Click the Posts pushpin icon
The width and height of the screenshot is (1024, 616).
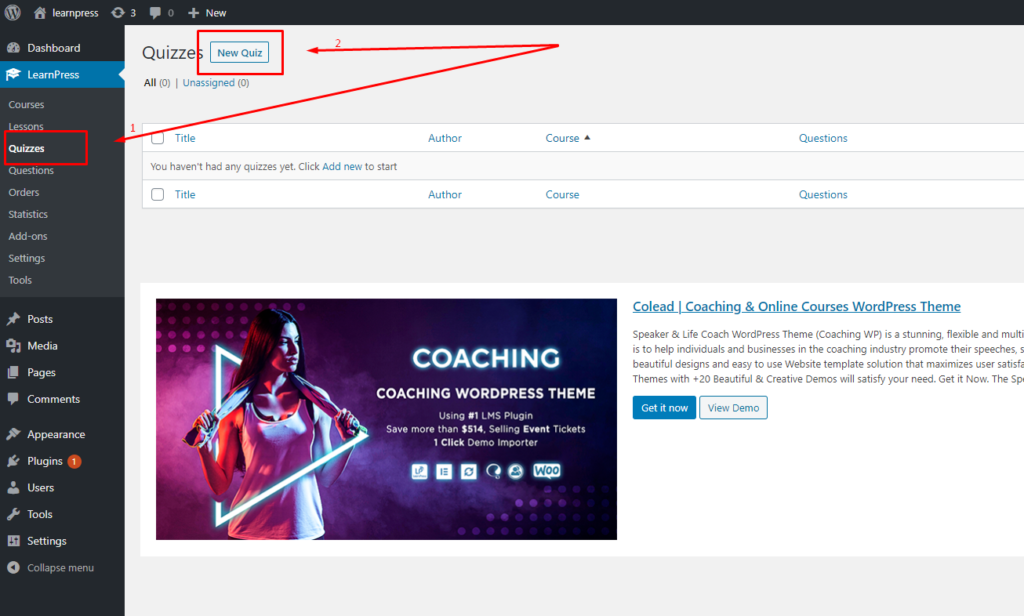pyautogui.click(x=13, y=319)
